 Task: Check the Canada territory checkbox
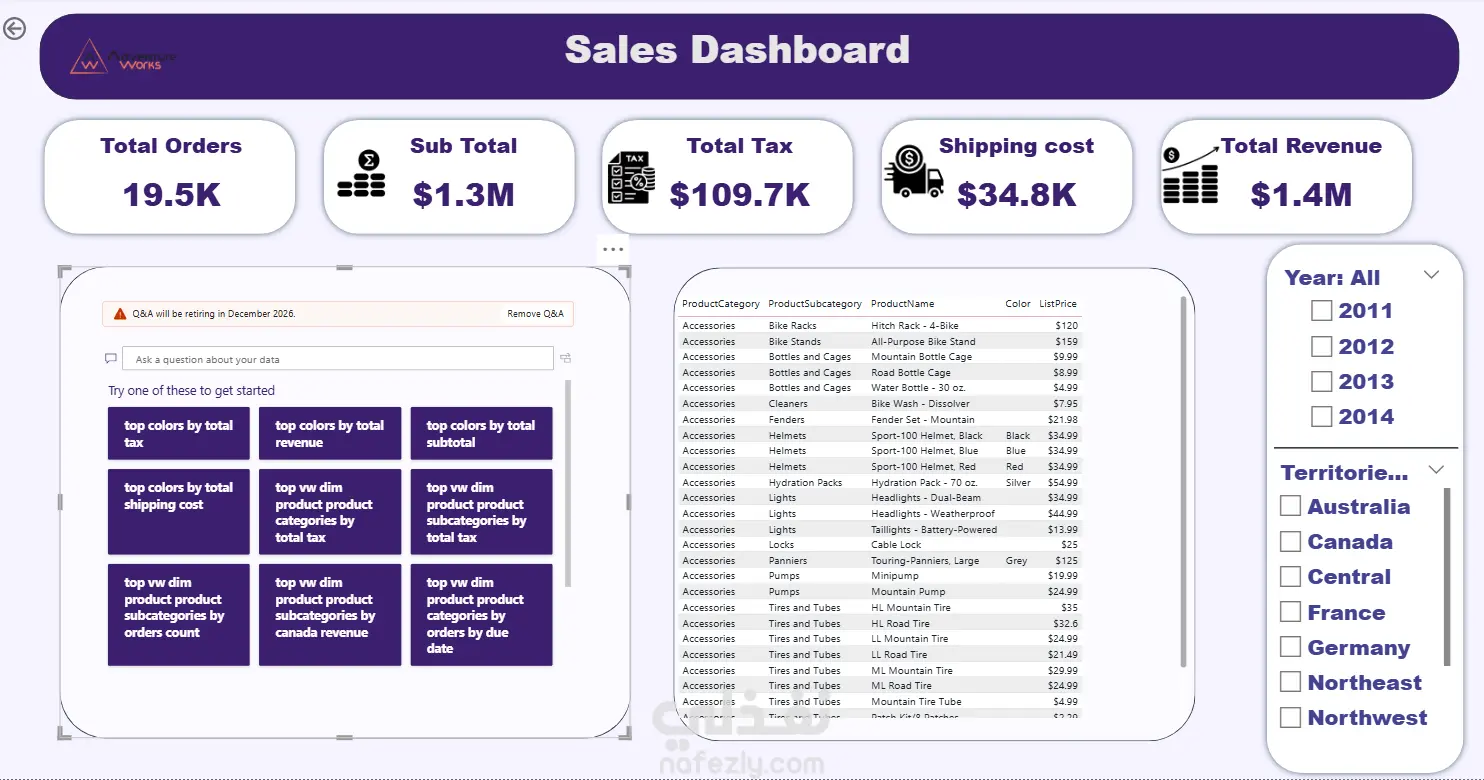1291,542
